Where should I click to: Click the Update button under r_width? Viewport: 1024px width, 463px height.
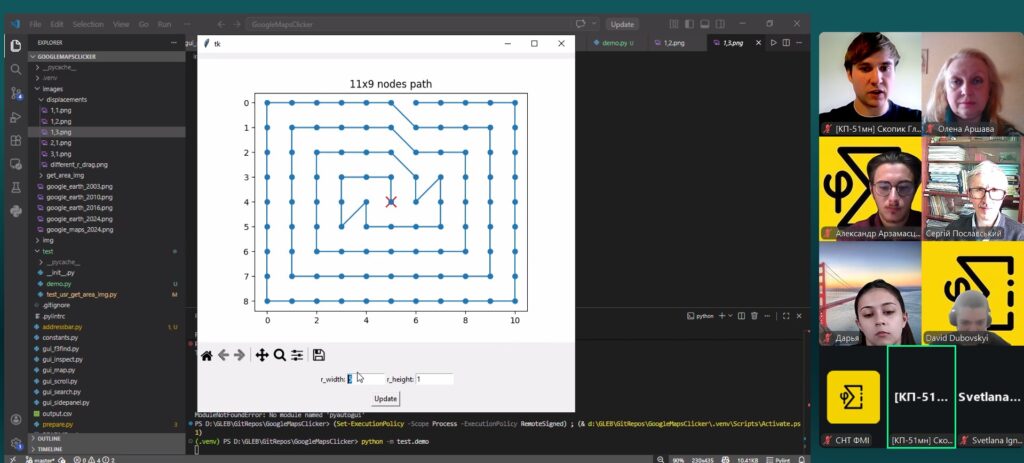point(385,398)
